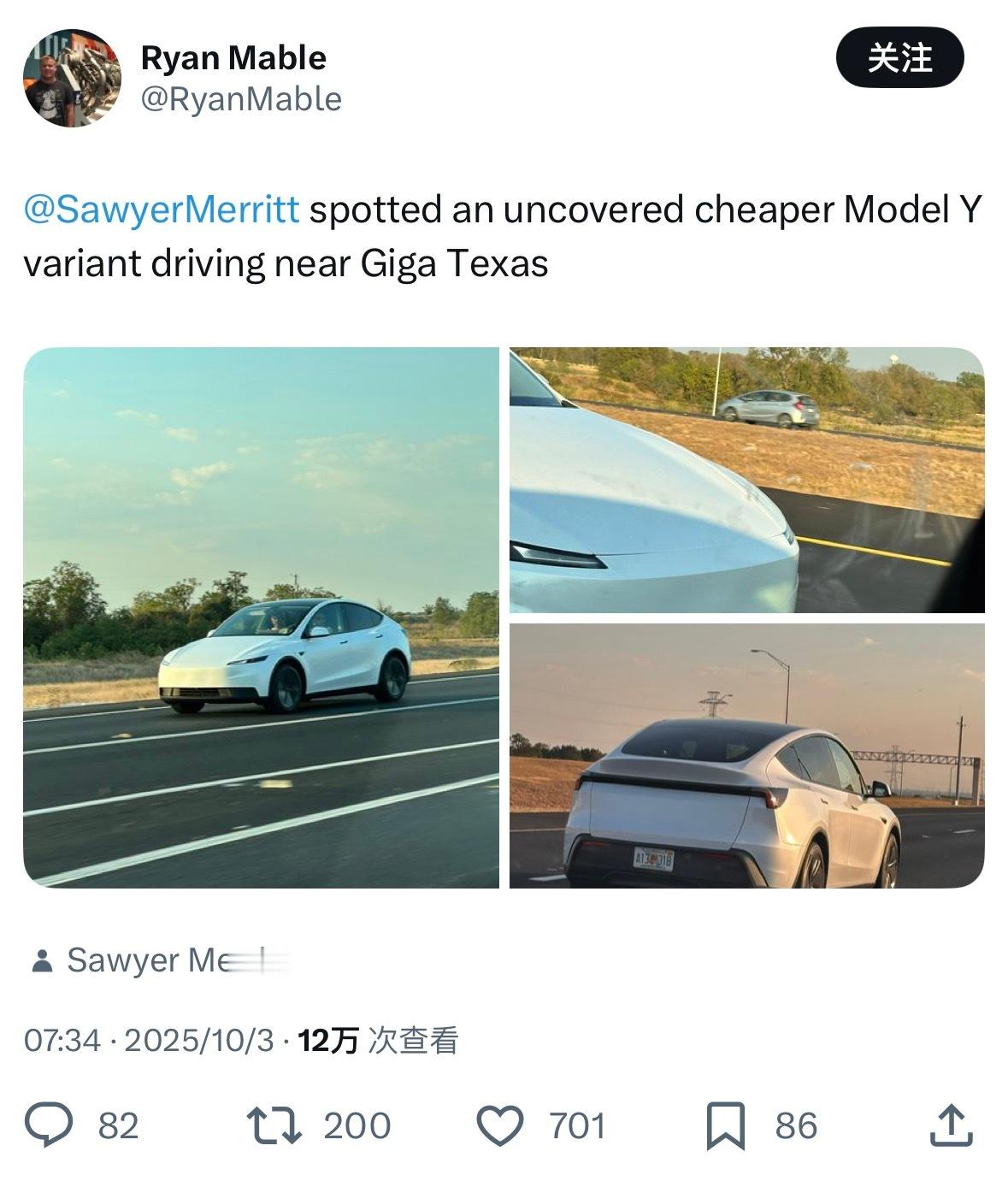Show the 12万 次查看 view count

(379, 1041)
